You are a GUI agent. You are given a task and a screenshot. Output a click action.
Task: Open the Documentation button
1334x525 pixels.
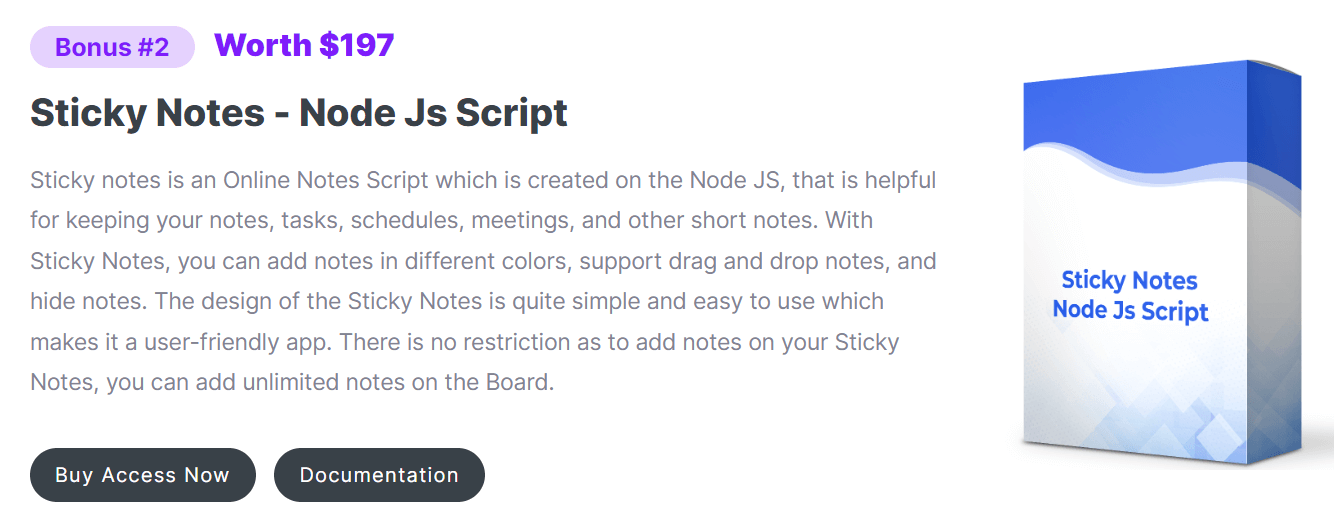379,475
